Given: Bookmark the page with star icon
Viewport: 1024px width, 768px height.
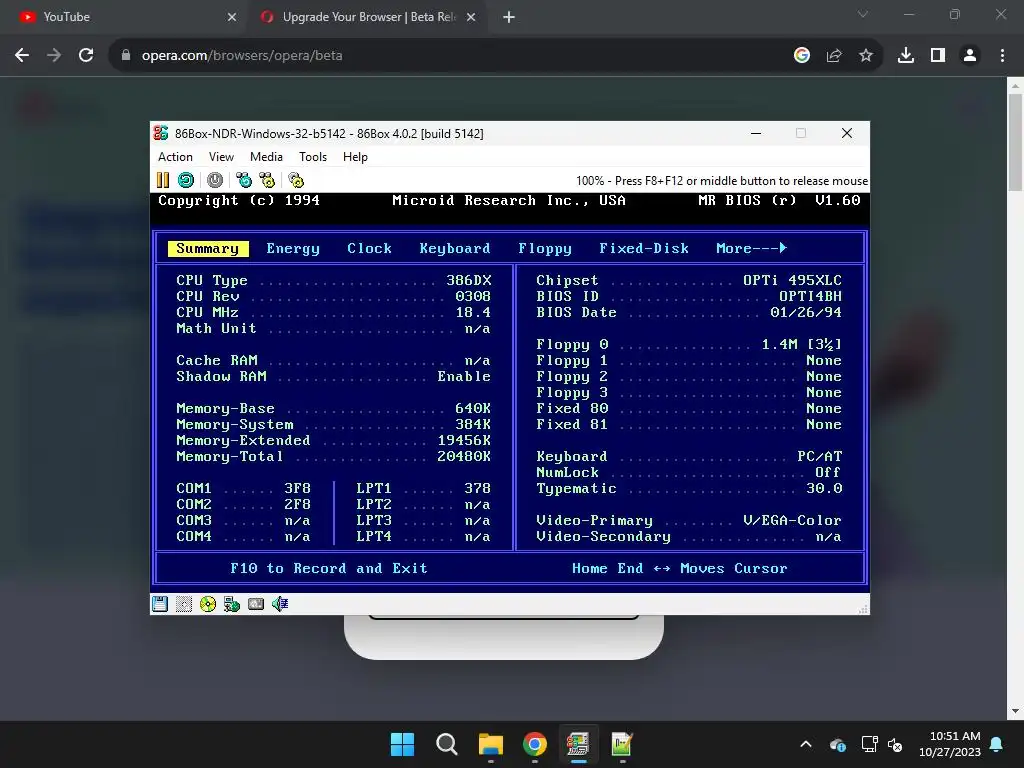Looking at the screenshot, I should click(866, 56).
